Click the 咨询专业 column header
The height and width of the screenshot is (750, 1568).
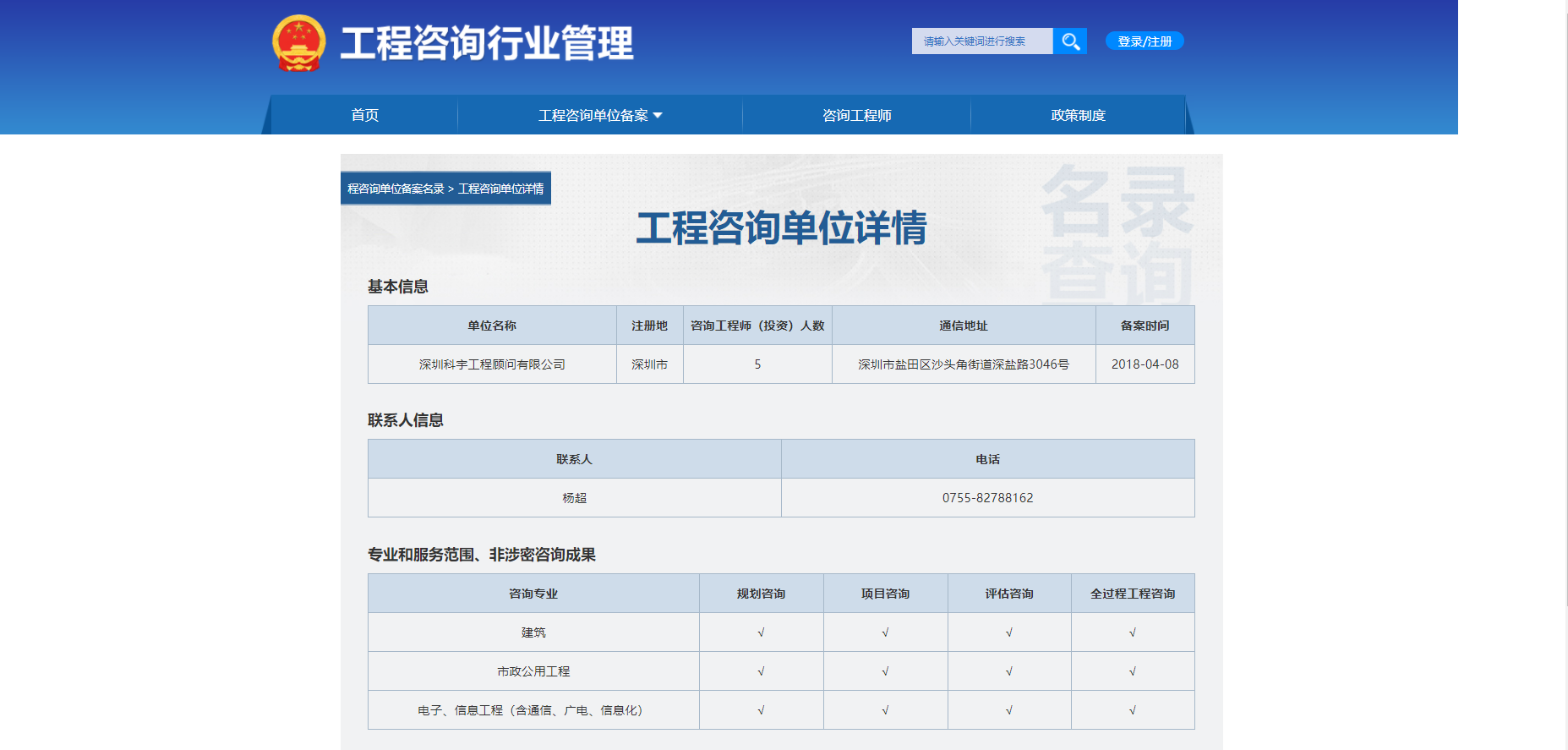pos(533,594)
